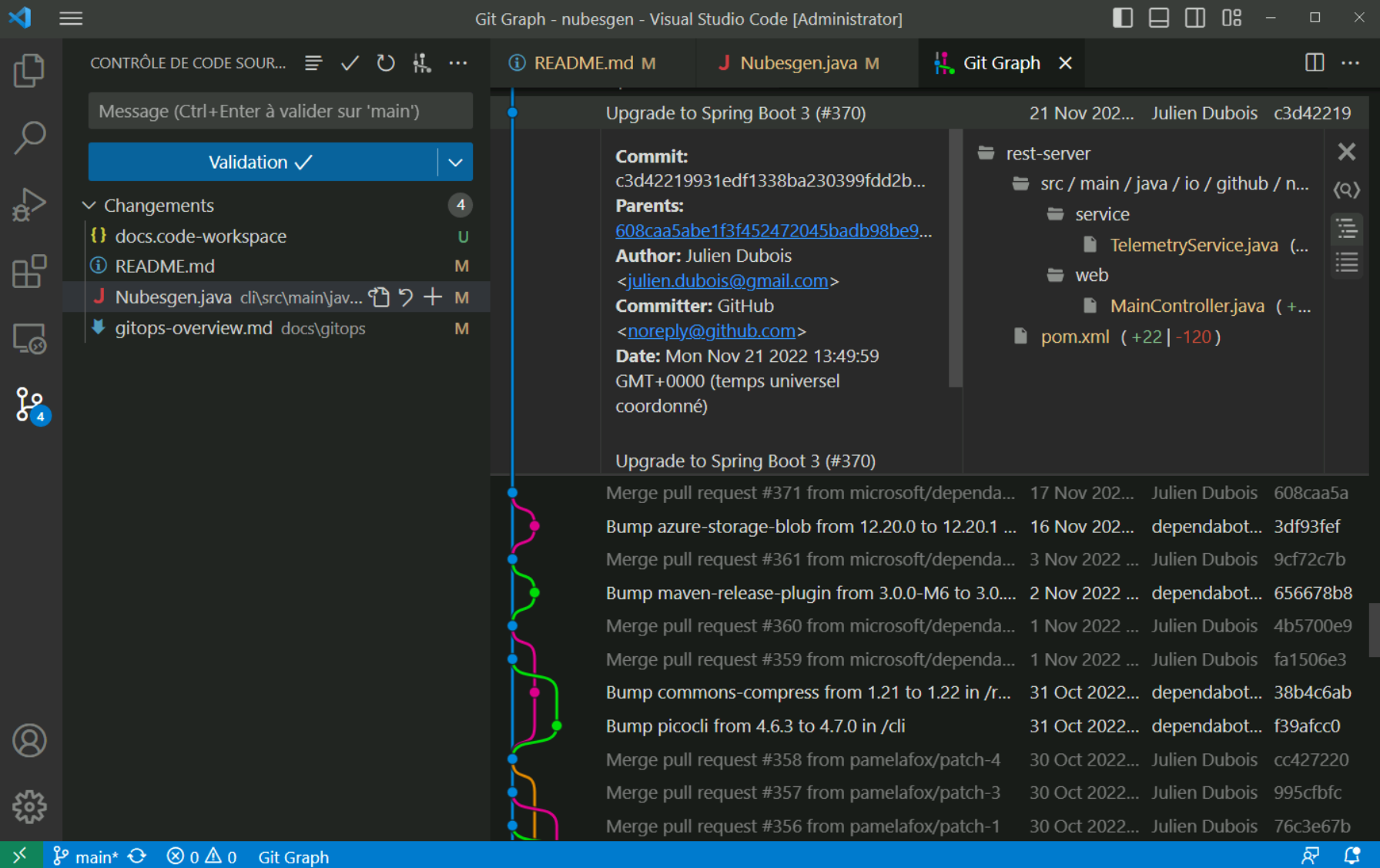The width and height of the screenshot is (1380, 868).
Task: Toggle file tree view in commit details
Action: [1346, 230]
